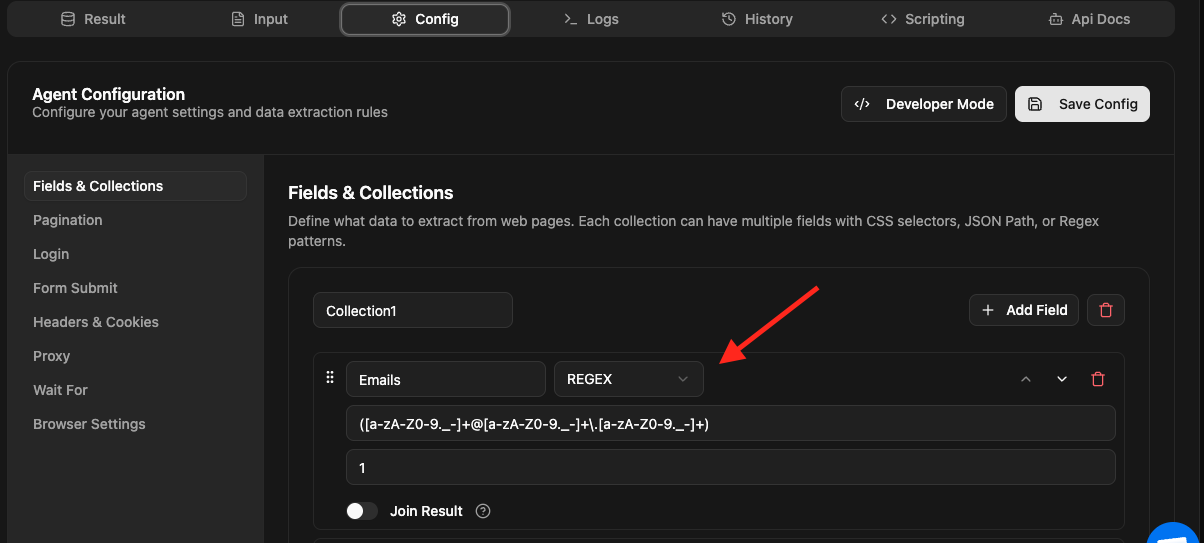This screenshot has height=543, width=1204.
Task: Move Emails field up with chevron
Action: pos(1025,379)
